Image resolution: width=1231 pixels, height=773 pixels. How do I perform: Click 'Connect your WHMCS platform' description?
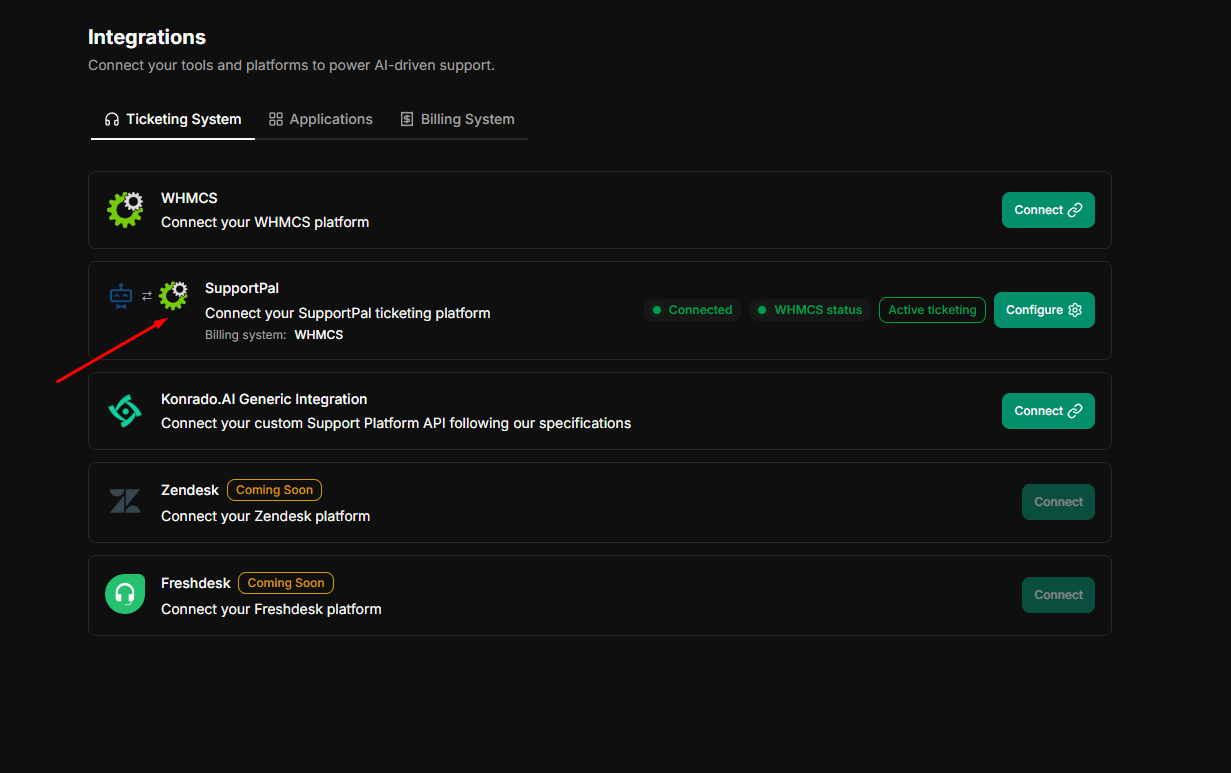point(265,222)
